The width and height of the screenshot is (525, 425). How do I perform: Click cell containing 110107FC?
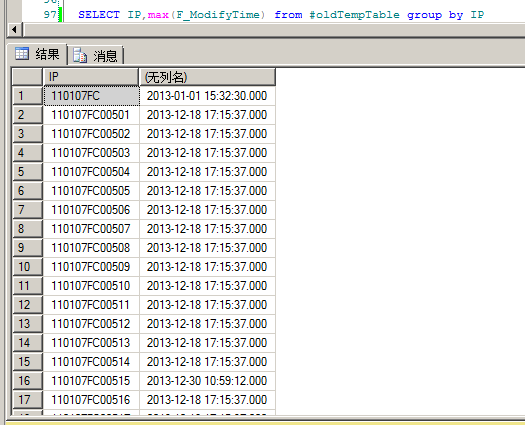coord(91,96)
